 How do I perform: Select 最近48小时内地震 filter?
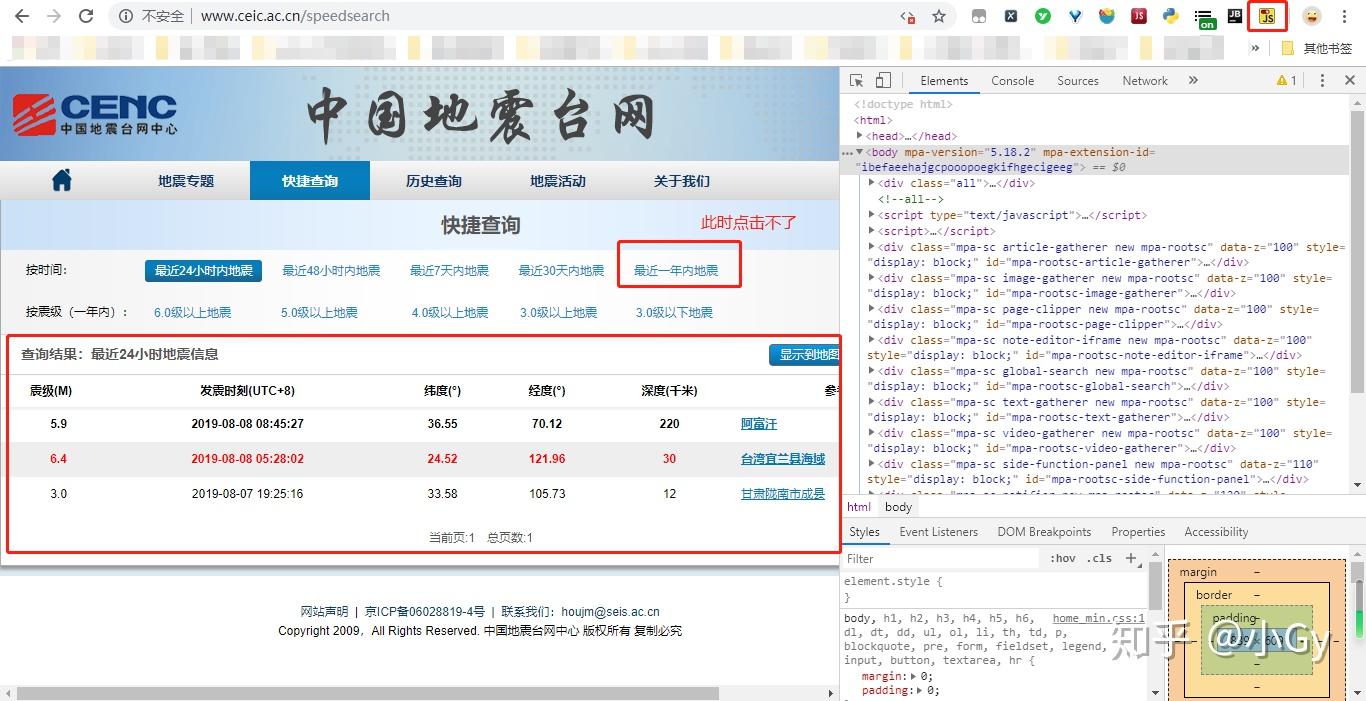click(x=331, y=271)
